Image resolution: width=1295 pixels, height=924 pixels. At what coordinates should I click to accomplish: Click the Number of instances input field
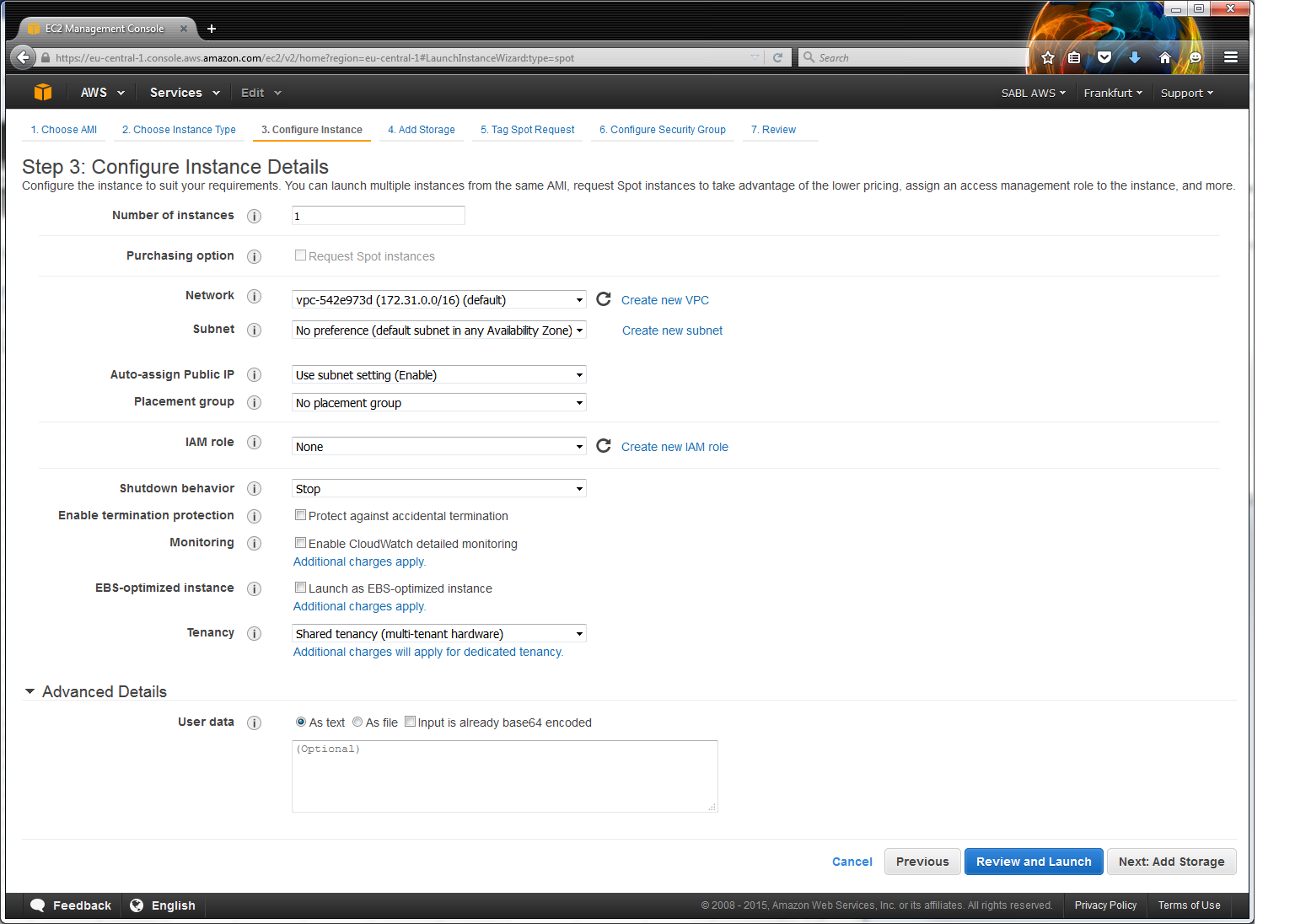pyautogui.click(x=378, y=215)
